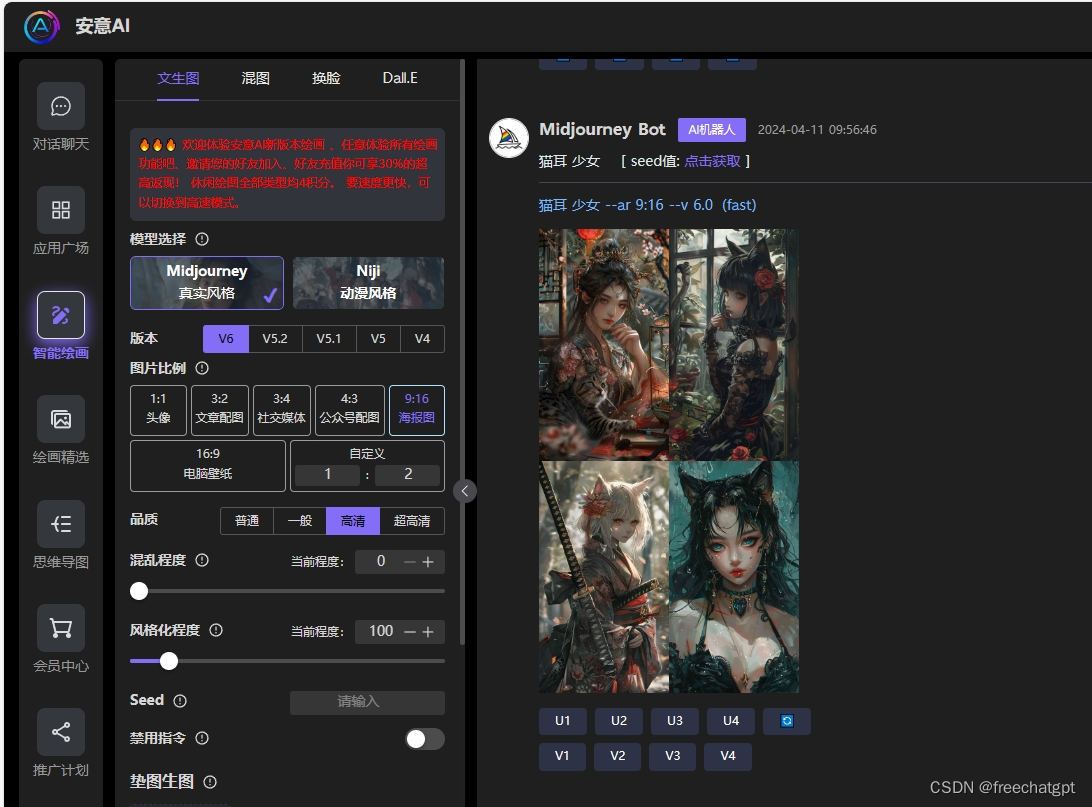Viewport: 1092px width, 807px height.
Task: Set quality to 高清
Action: (x=353, y=521)
